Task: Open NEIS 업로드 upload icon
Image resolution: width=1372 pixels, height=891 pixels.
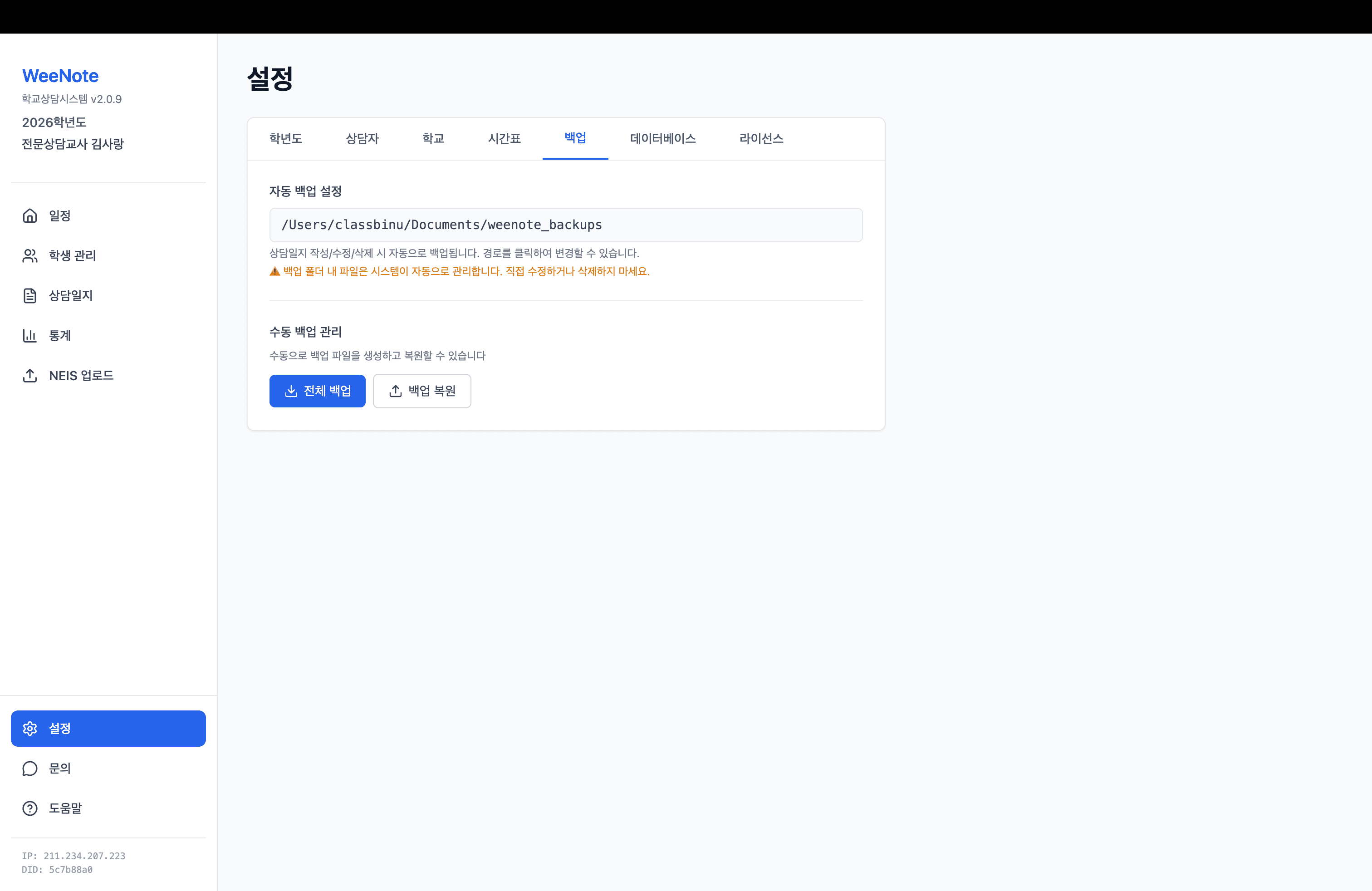Action: point(30,375)
